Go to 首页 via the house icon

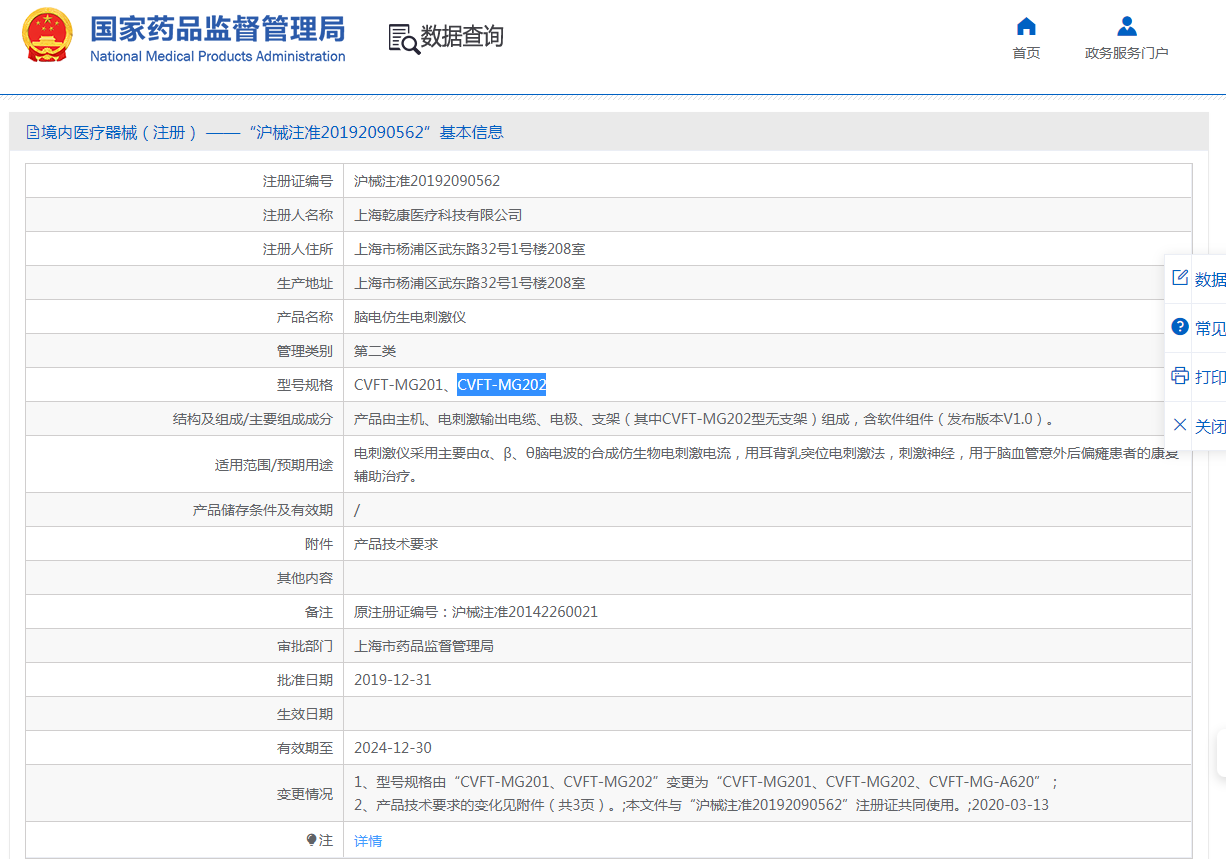1026,26
